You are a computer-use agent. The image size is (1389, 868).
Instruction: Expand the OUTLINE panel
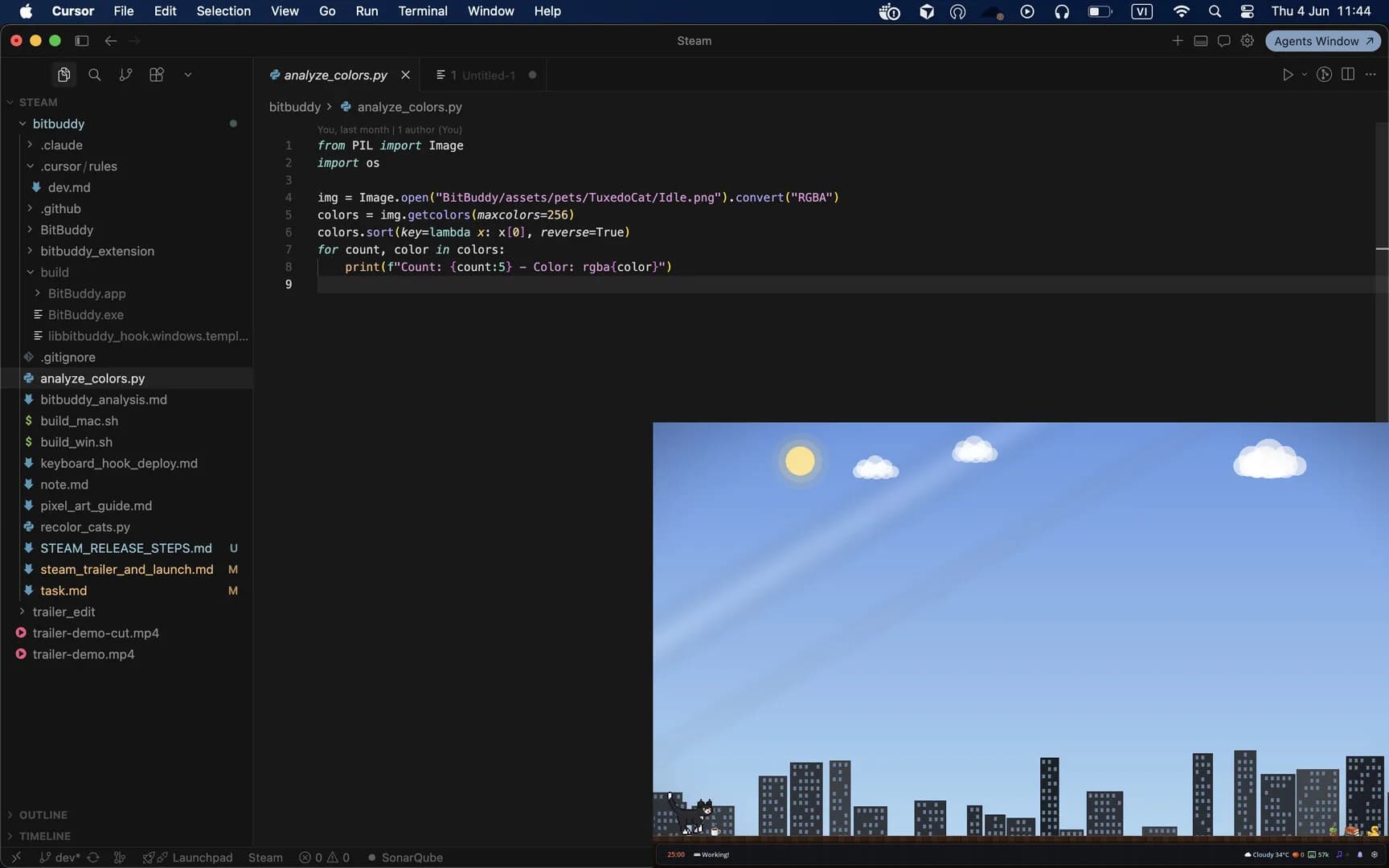click(127, 815)
